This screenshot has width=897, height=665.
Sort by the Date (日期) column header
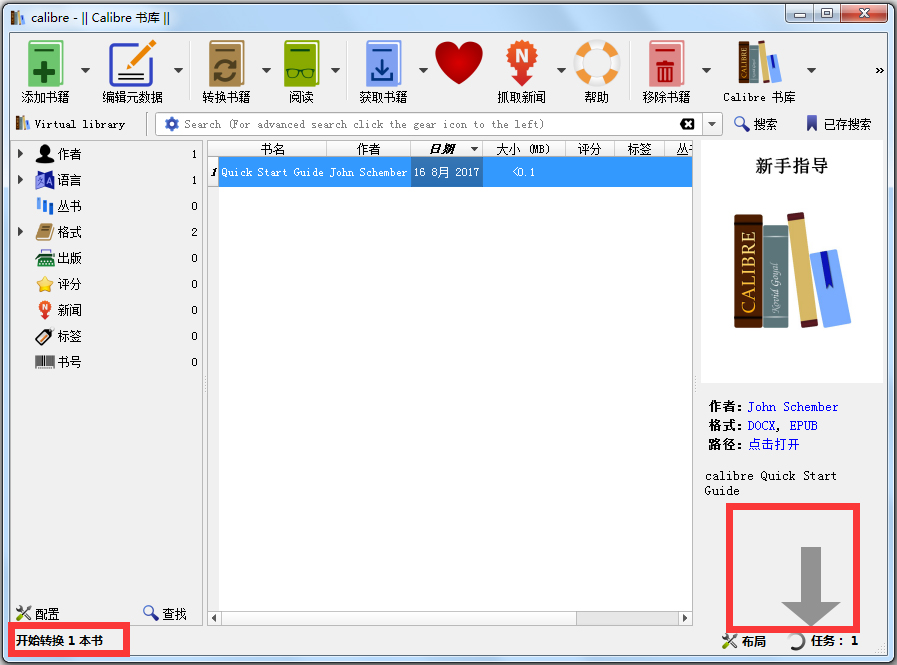point(442,149)
